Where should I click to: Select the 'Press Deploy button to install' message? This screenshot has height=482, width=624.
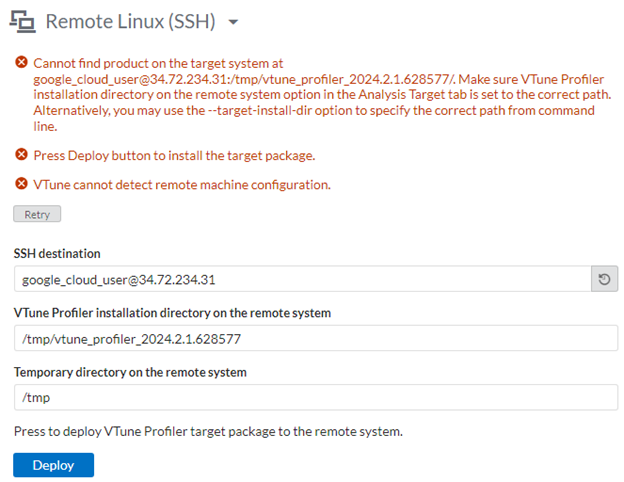point(174,155)
